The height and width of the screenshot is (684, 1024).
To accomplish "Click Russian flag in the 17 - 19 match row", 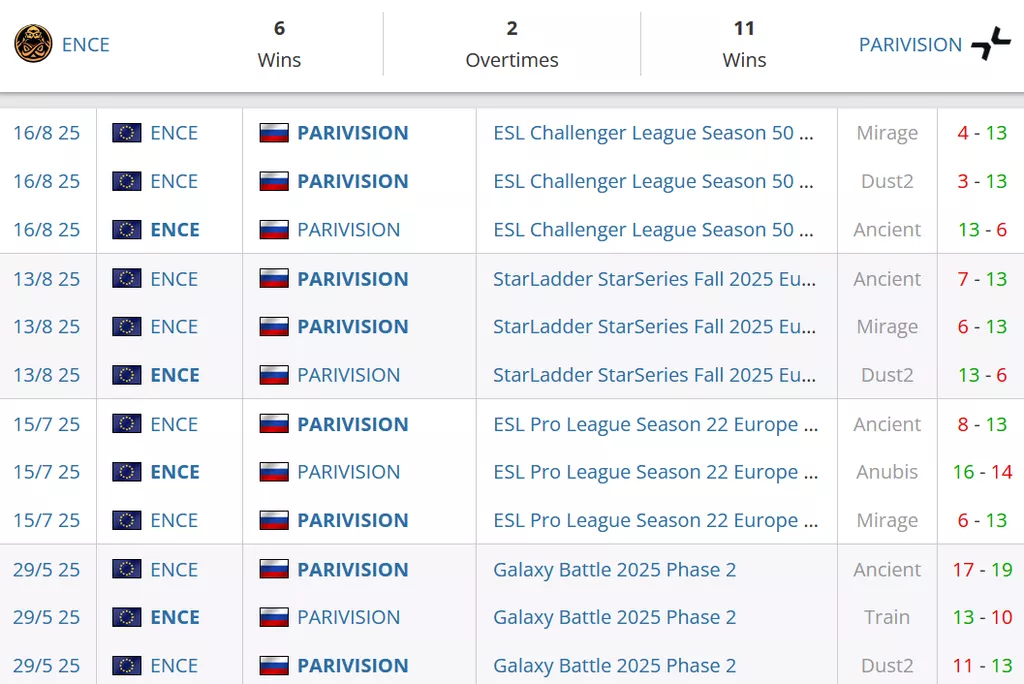I will coord(274,570).
